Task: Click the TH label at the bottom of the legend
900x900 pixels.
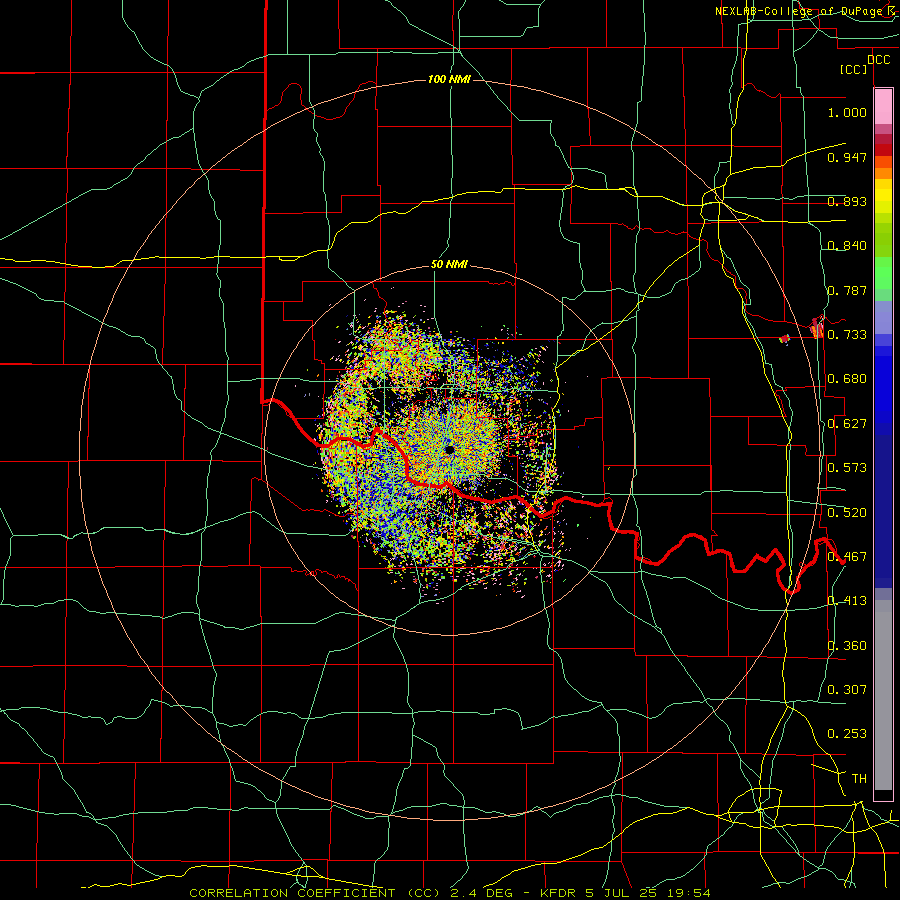Action: click(x=859, y=779)
